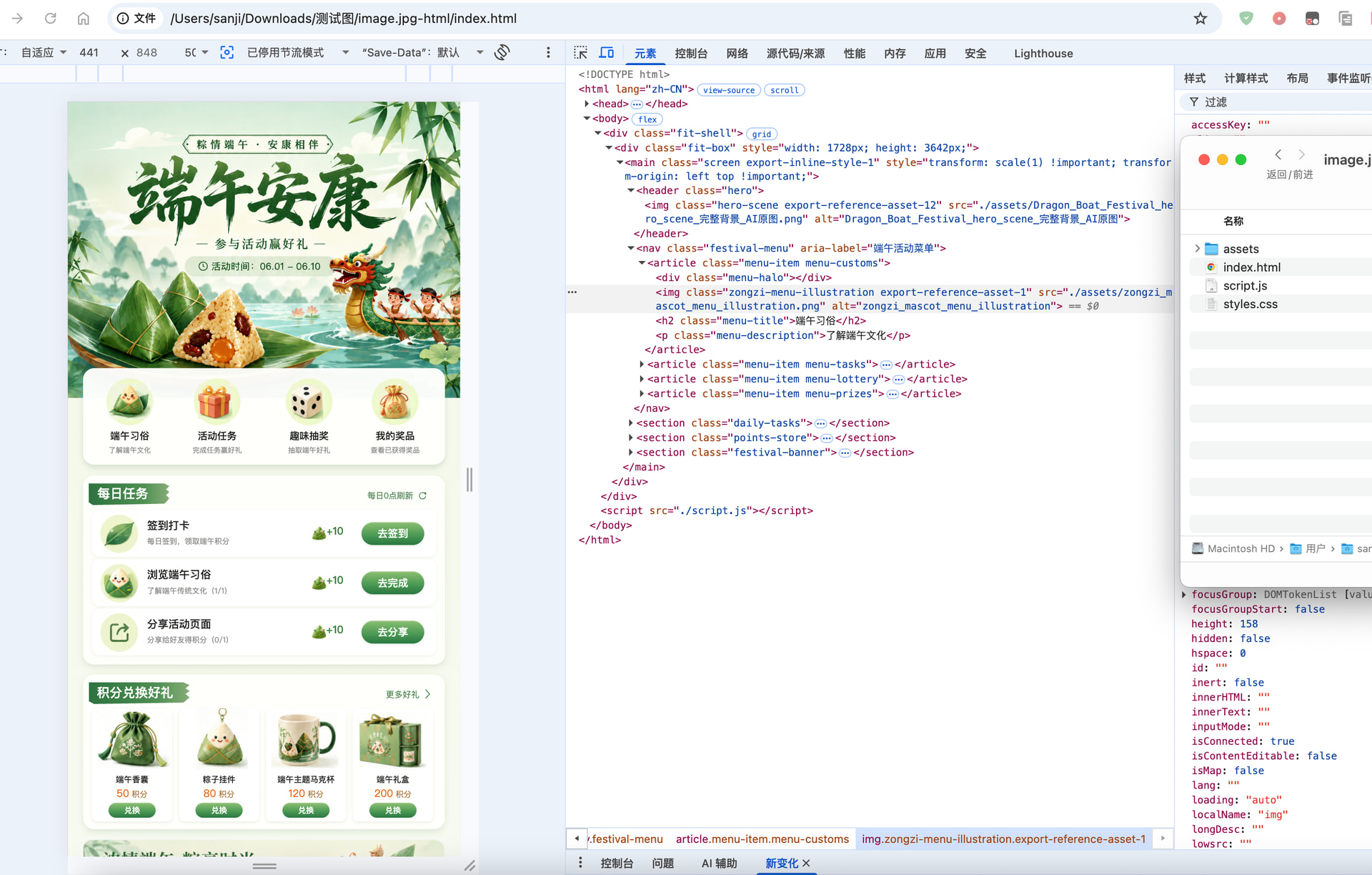Open the AI 辅助 drawer tab
Image resolution: width=1372 pixels, height=875 pixels.
pos(719,863)
